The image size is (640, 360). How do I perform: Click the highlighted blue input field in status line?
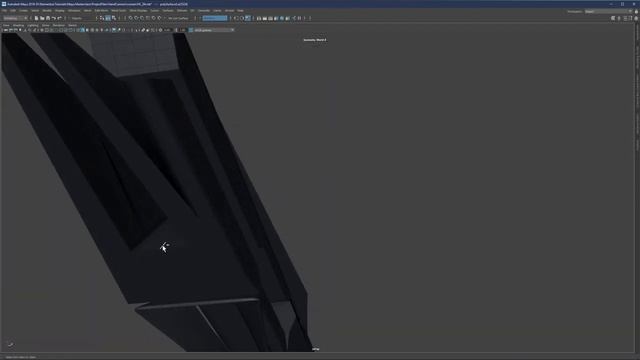coord(215,18)
